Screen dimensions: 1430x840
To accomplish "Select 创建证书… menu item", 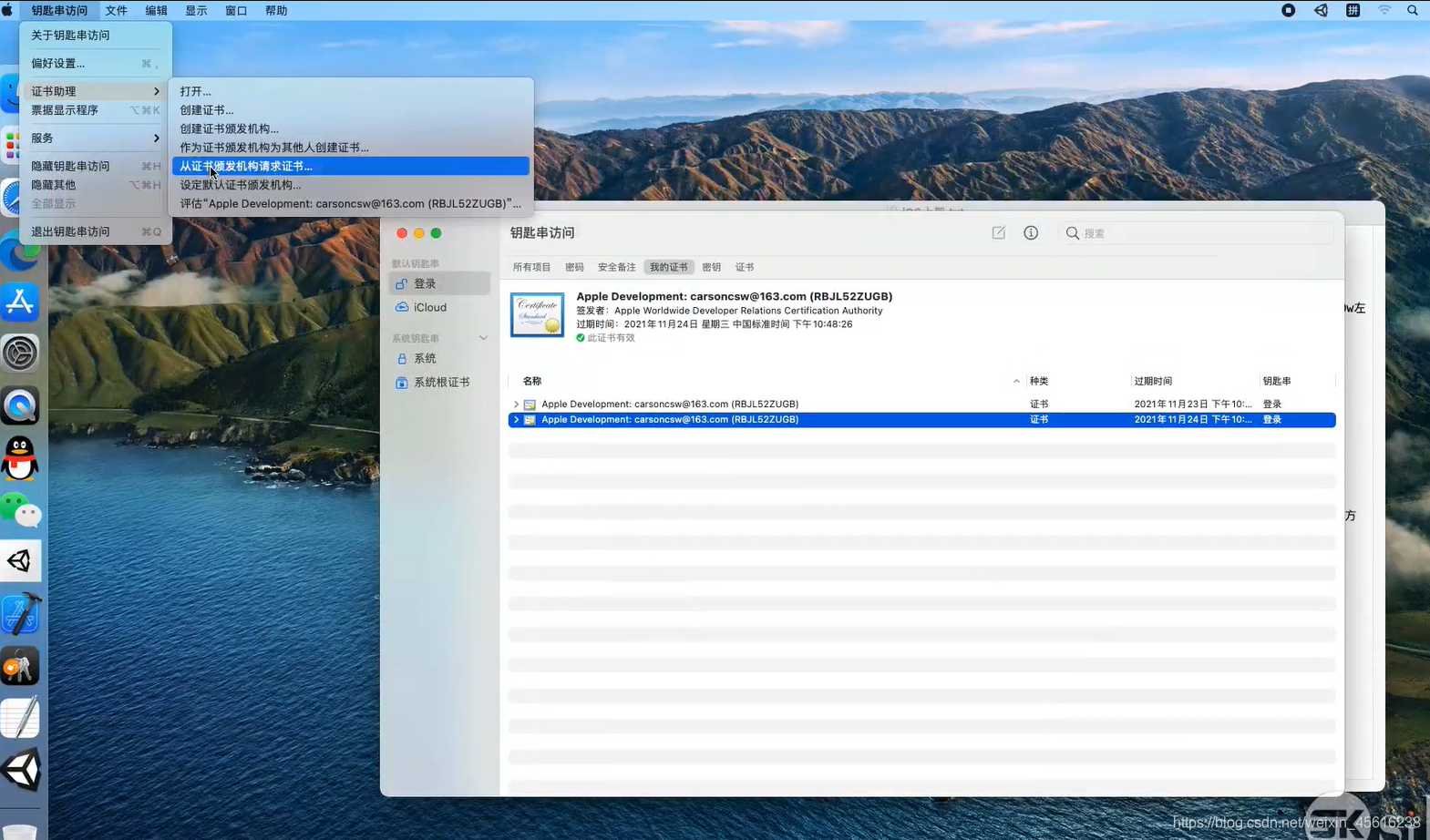I will pyautogui.click(x=350, y=109).
